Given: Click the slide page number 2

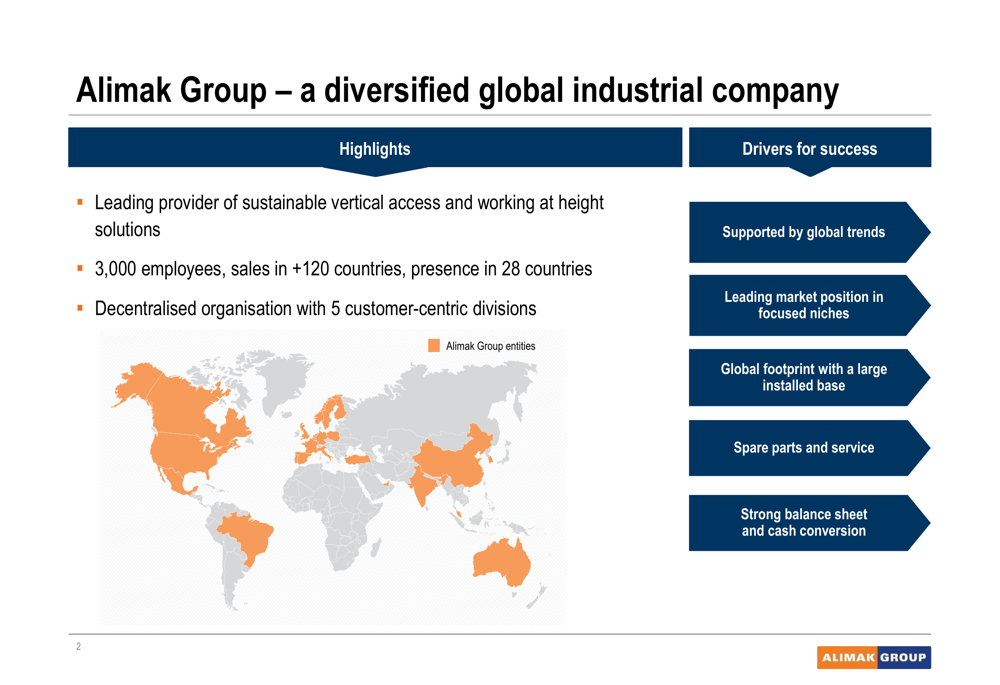Looking at the screenshot, I should pyautogui.click(x=78, y=647).
